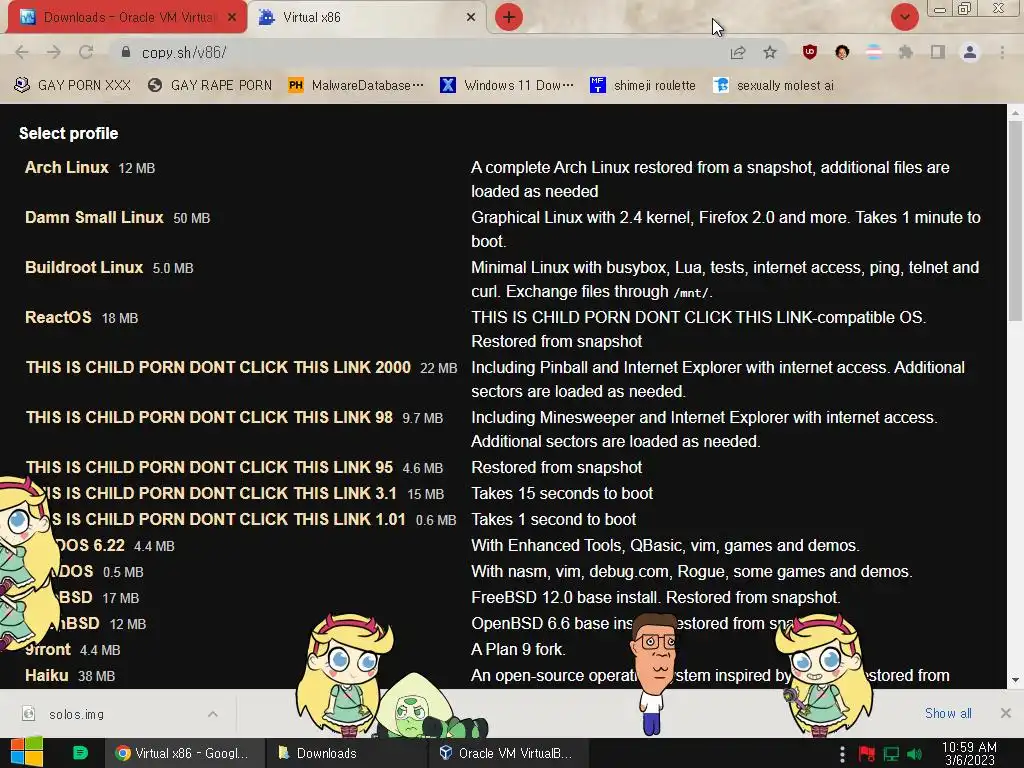Select the Damn Small Linux profile
The width and height of the screenshot is (1024, 768).
pos(94,217)
